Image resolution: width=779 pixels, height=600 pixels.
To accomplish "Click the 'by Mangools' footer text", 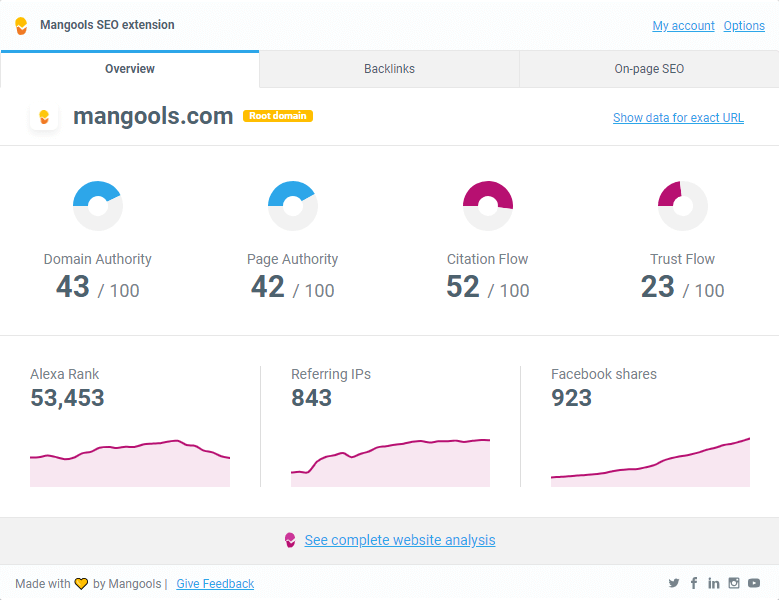I will pyautogui.click(x=127, y=584).
